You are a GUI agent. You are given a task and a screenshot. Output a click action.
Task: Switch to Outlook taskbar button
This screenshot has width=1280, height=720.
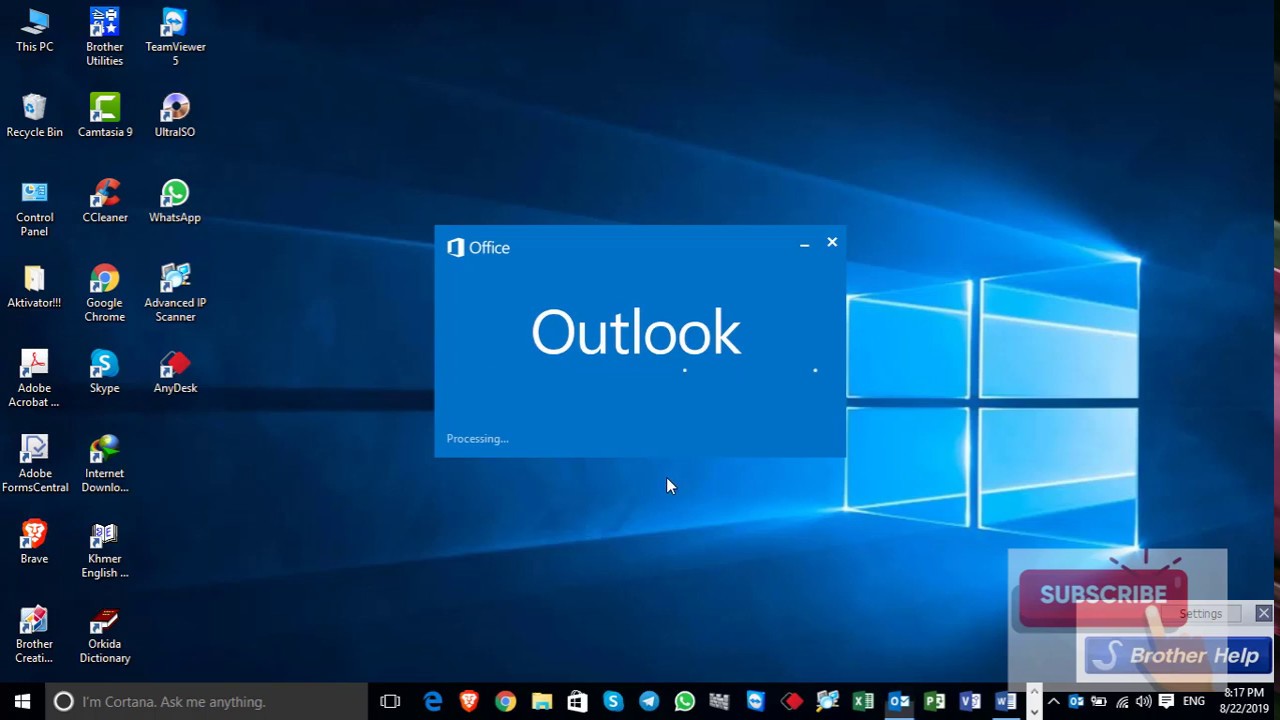click(899, 702)
